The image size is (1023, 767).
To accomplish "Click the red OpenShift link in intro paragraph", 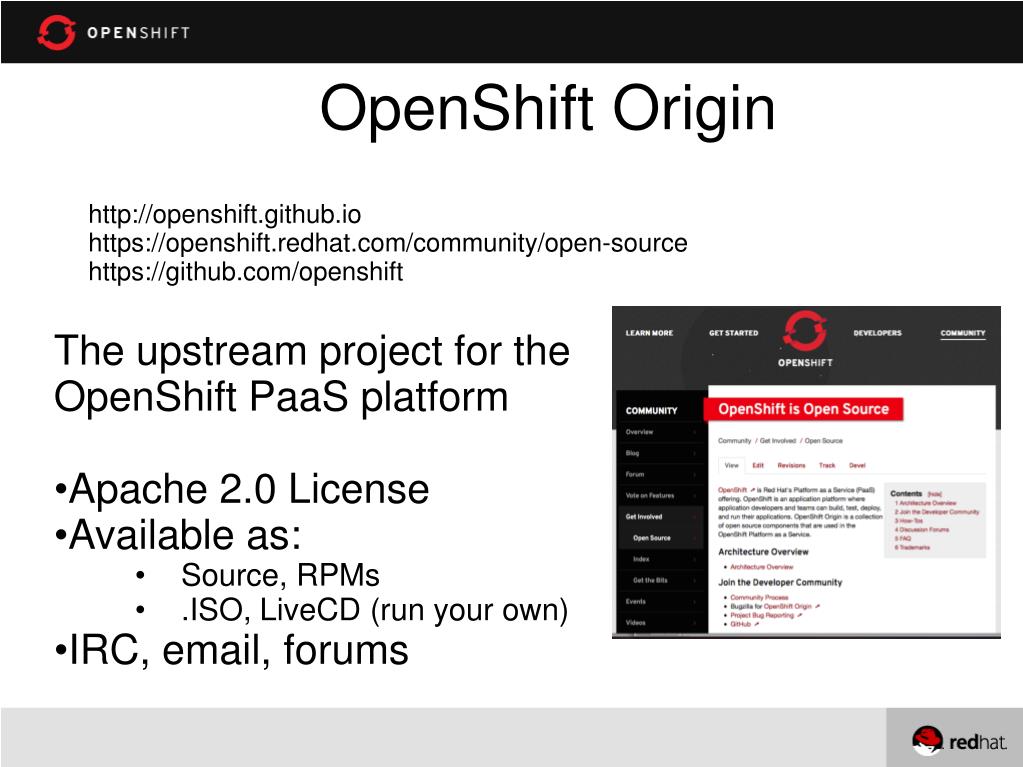I will point(732,490).
